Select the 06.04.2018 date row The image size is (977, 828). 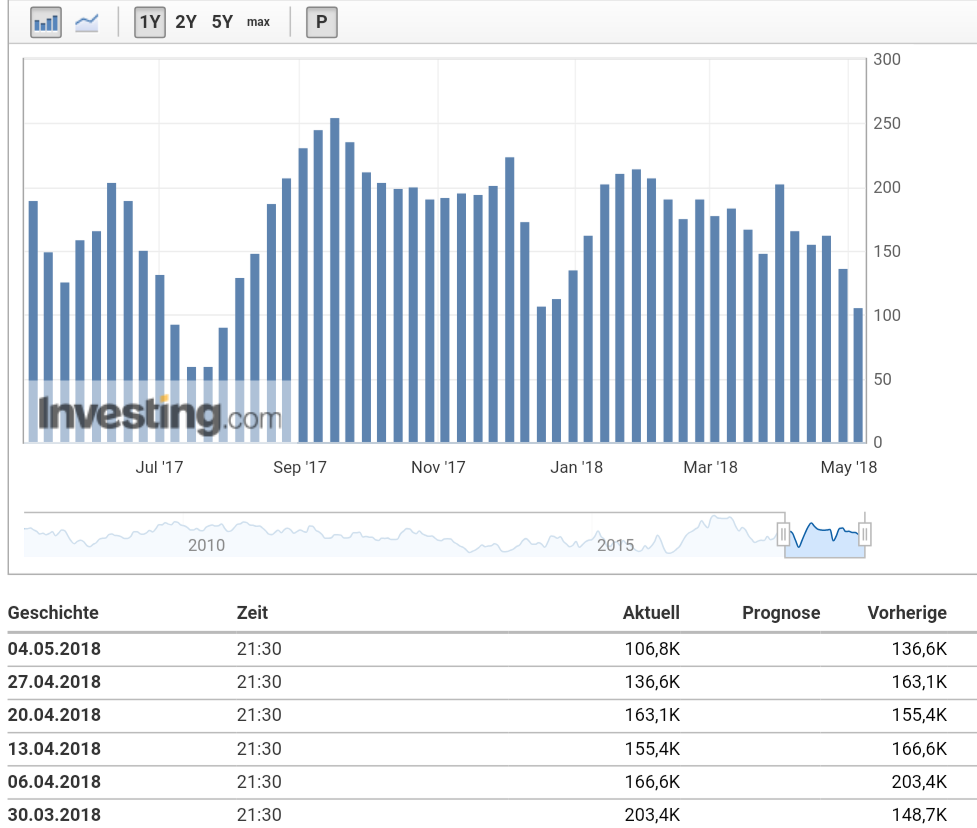tap(492, 782)
